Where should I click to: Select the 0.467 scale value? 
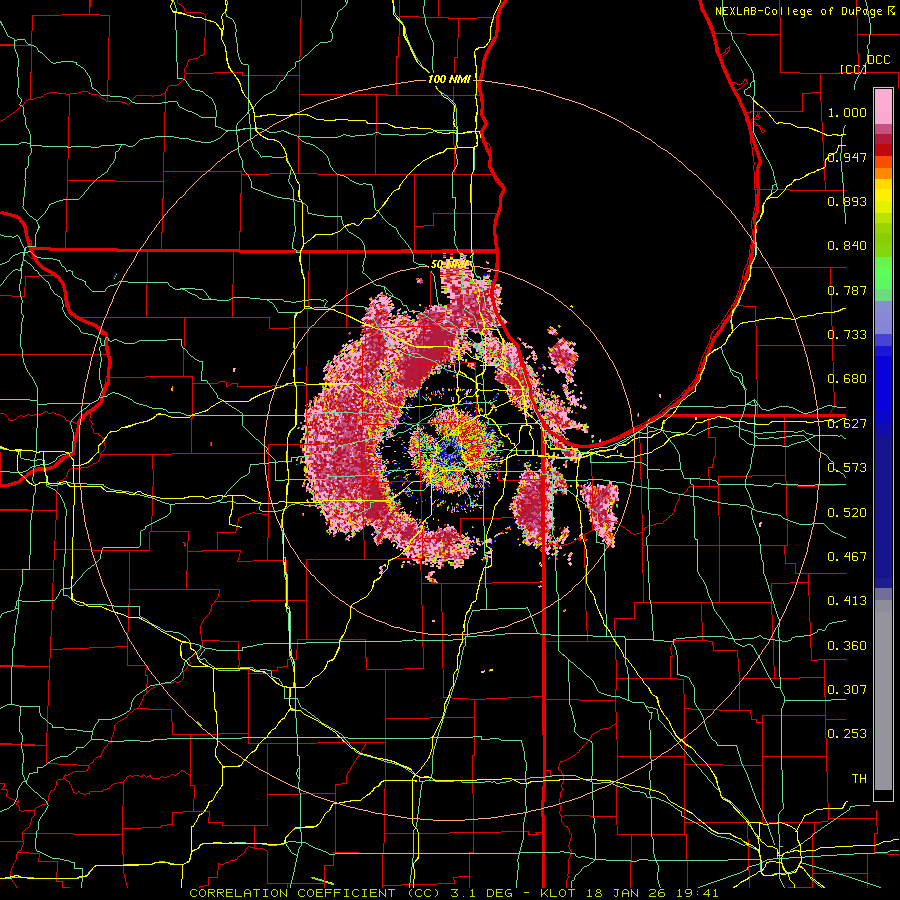[847, 557]
